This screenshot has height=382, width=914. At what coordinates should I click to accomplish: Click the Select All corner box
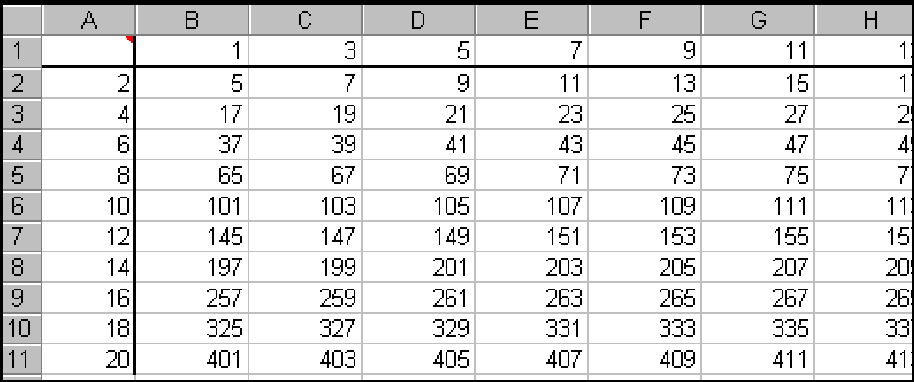coord(22,21)
